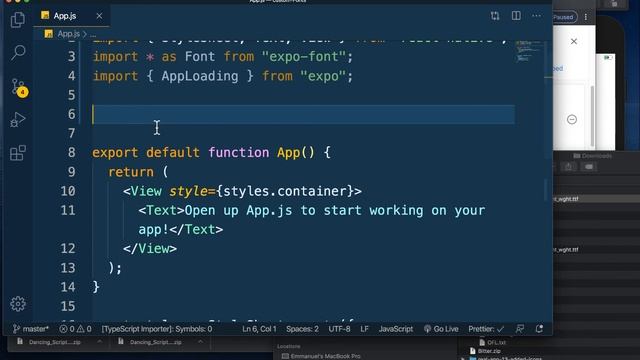Viewport: 640px width, 360px height.
Task: Click Ln 6, Col 1 status entry
Action: 259,329
